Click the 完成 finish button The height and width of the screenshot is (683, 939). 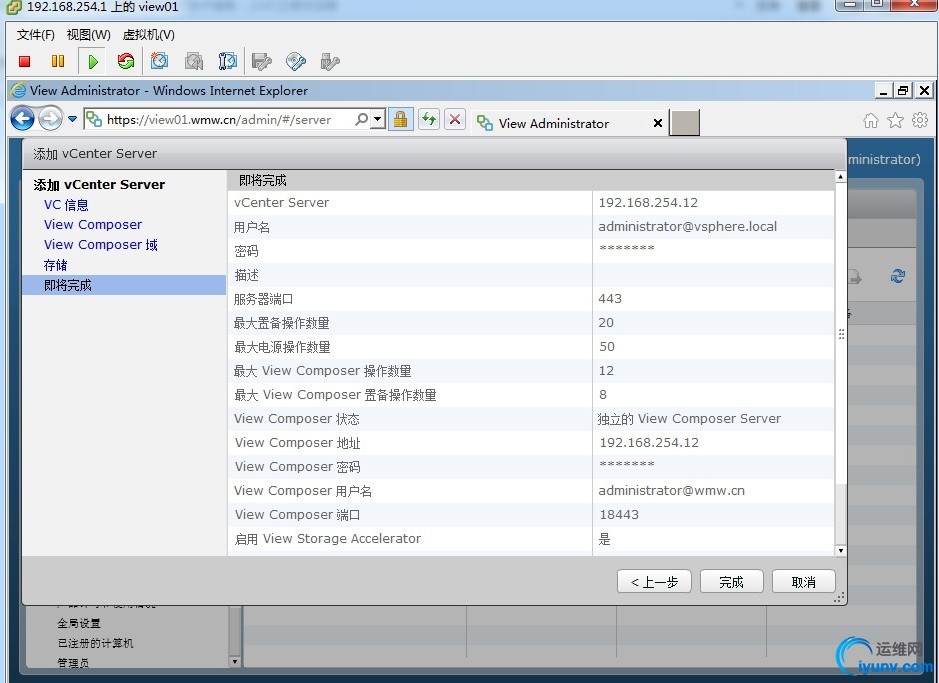tap(731, 582)
